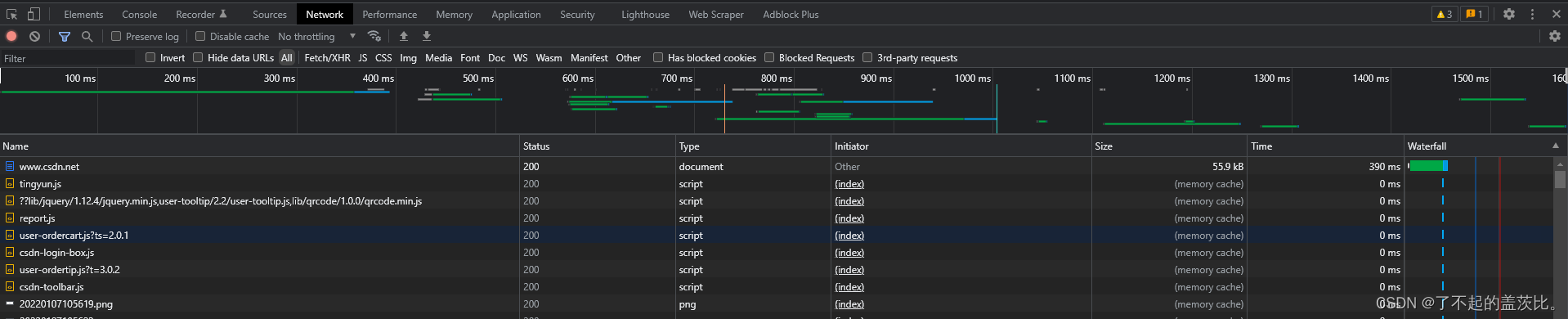
Task: Open the No throttling dropdown
Action: coord(316,36)
